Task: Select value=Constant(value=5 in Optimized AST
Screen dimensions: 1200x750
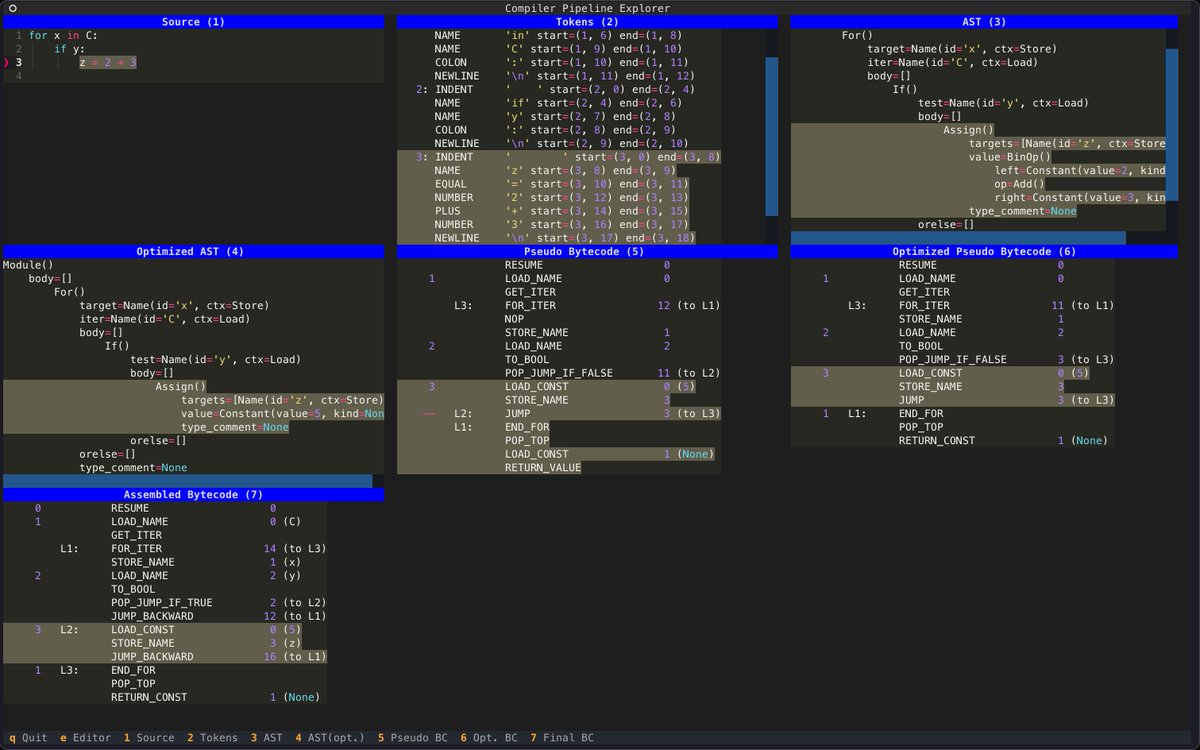Action: [x=283, y=413]
